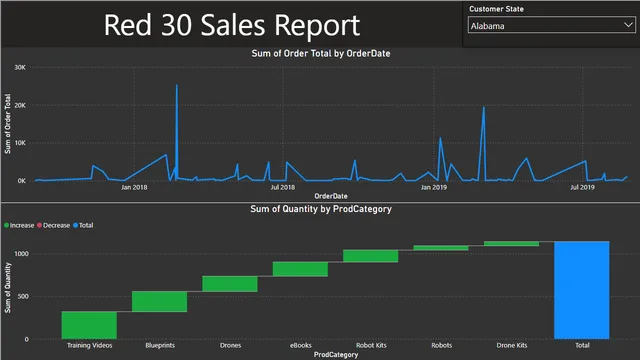Click the 500 quantity axis label
The height and width of the screenshot is (360, 640).
[x=23, y=296]
